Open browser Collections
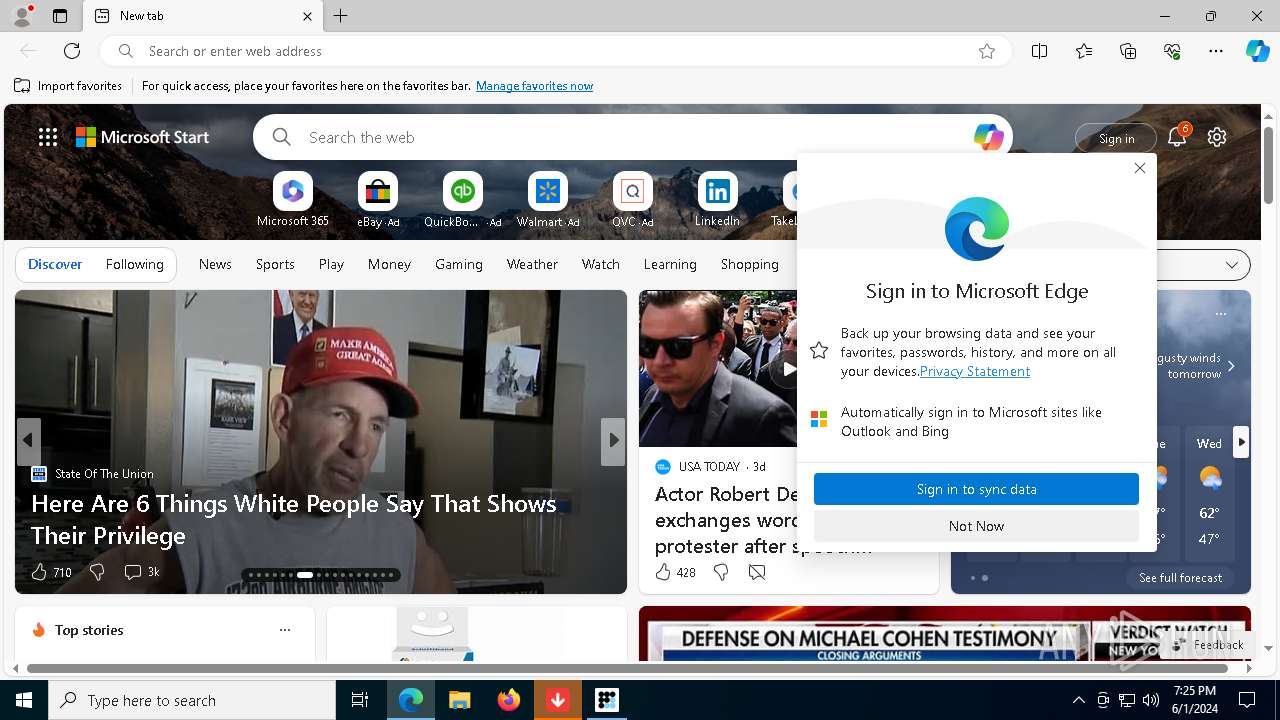Image resolution: width=1280 pixels, height=720 pixels. [1128, 51]
